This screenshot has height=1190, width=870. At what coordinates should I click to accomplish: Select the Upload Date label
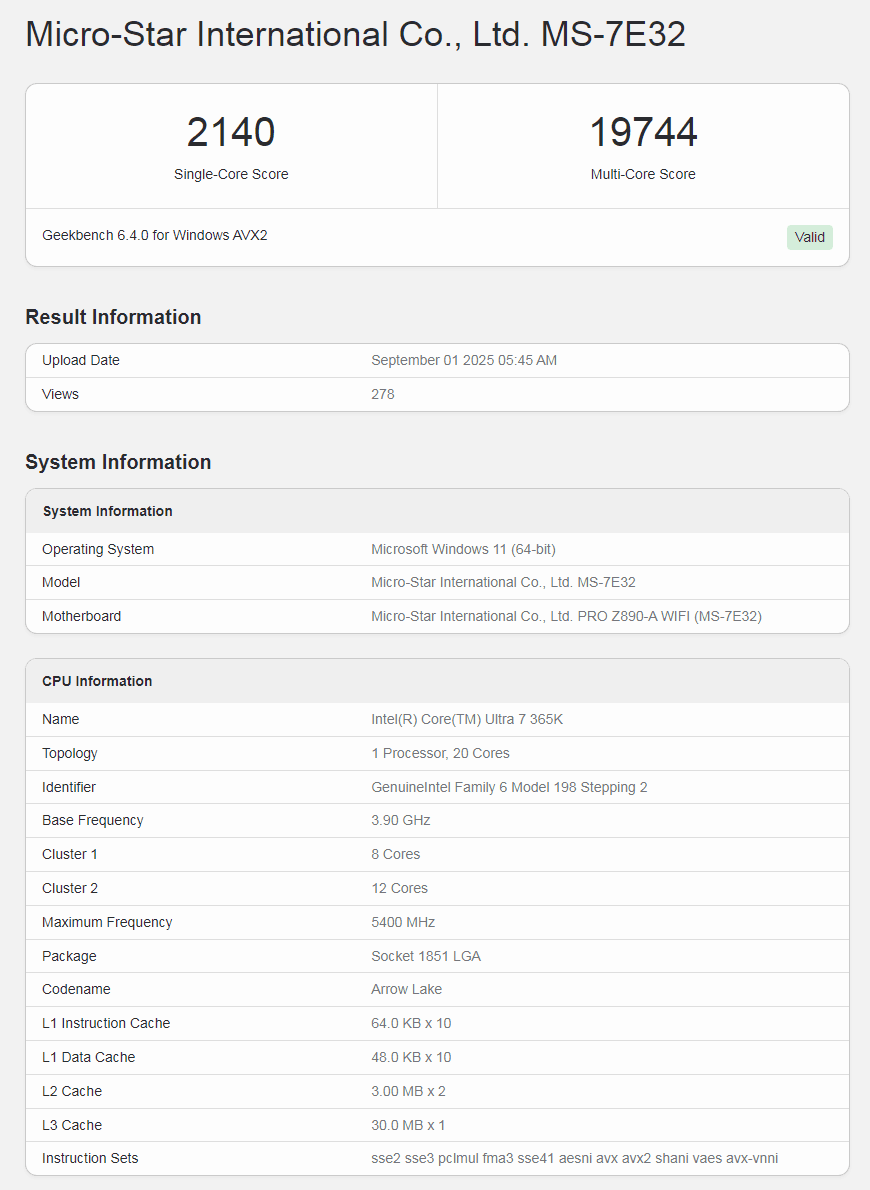pos(80,360)
